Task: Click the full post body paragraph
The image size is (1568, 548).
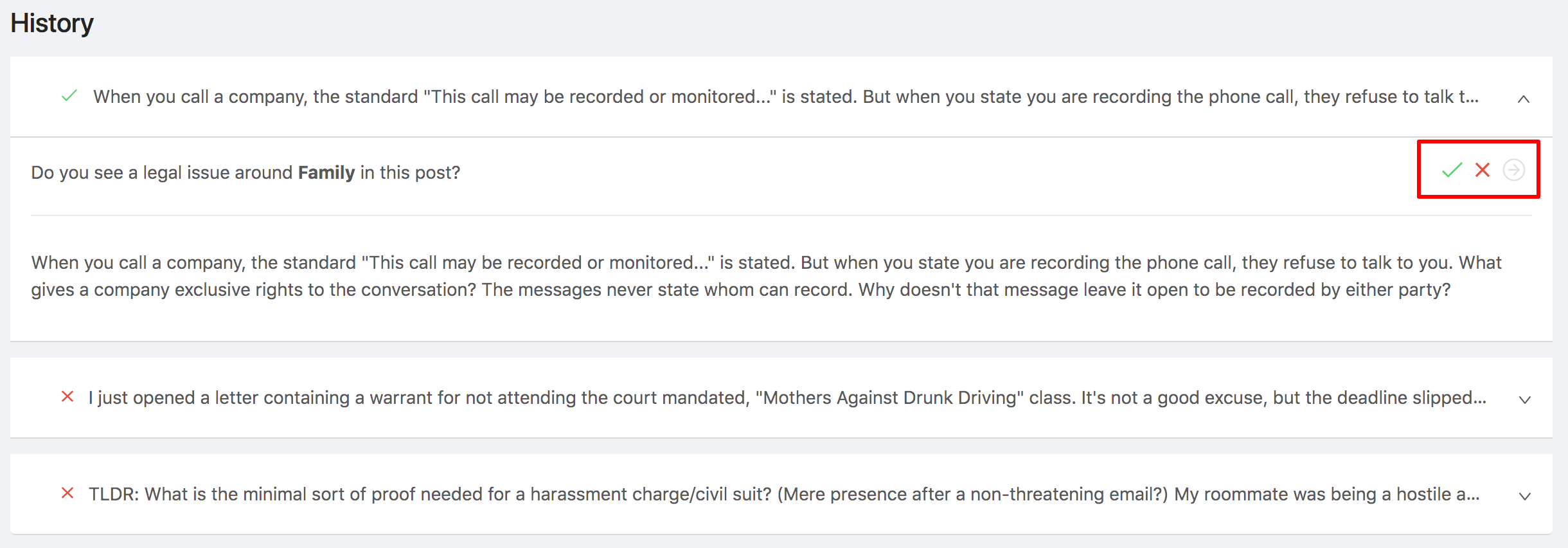Action: click(766, 276)
